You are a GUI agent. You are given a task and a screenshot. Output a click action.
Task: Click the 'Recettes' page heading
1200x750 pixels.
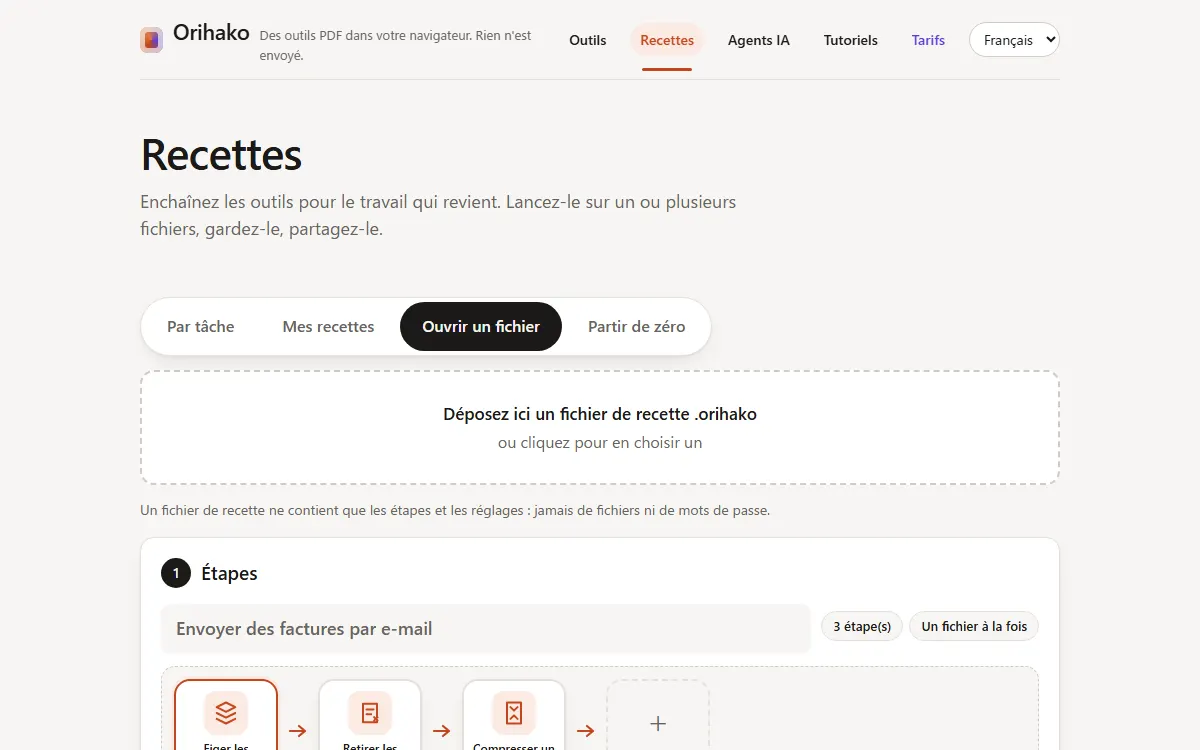(221, 155)
